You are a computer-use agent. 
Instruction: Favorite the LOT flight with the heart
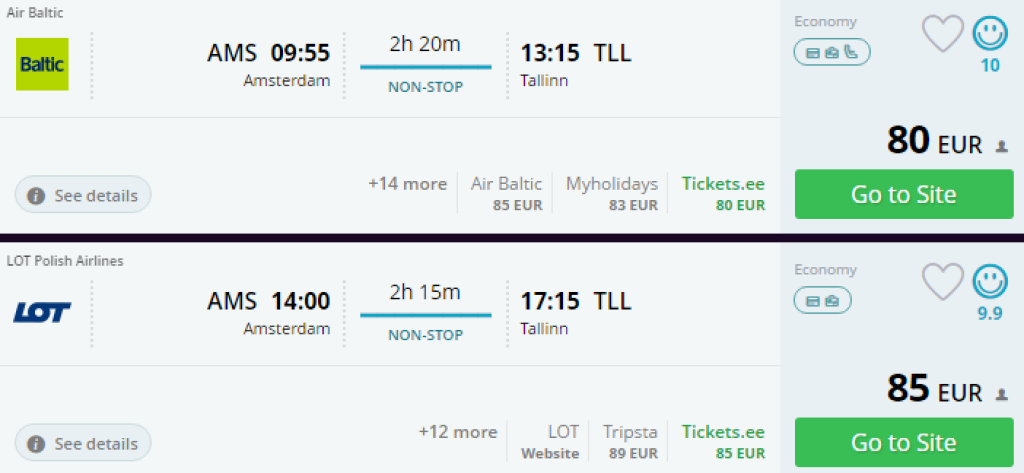coord(942,282)
